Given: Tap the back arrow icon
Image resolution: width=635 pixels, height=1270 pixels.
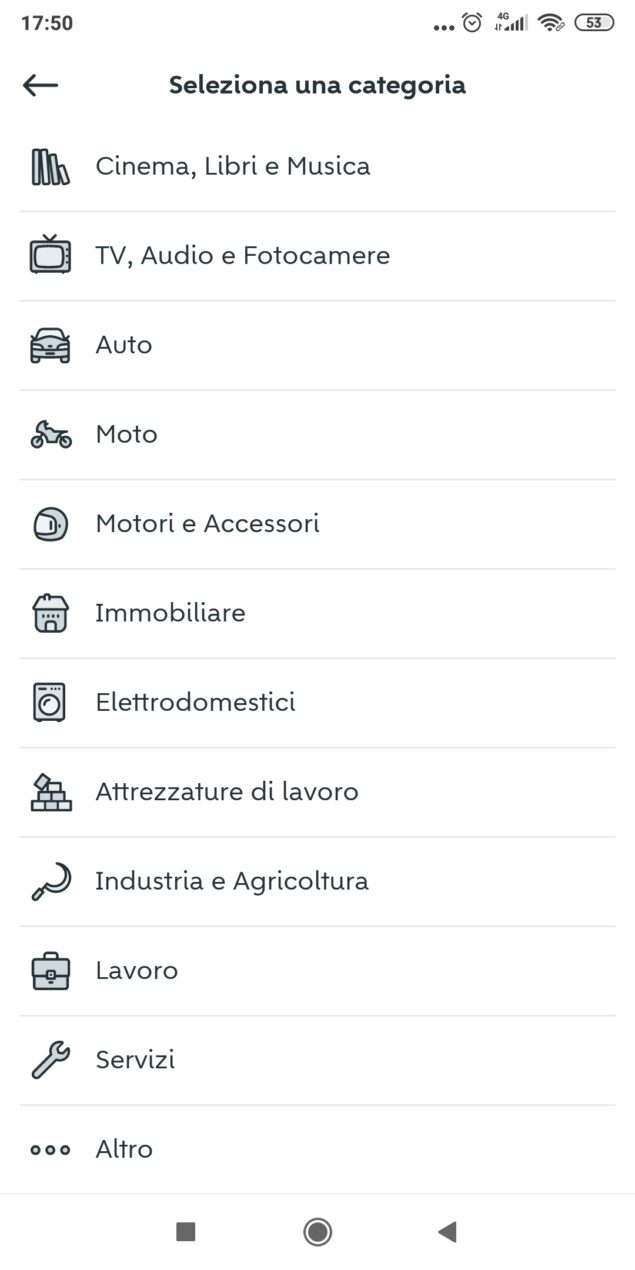Looking at the screenshot, I should coord(41,85).
